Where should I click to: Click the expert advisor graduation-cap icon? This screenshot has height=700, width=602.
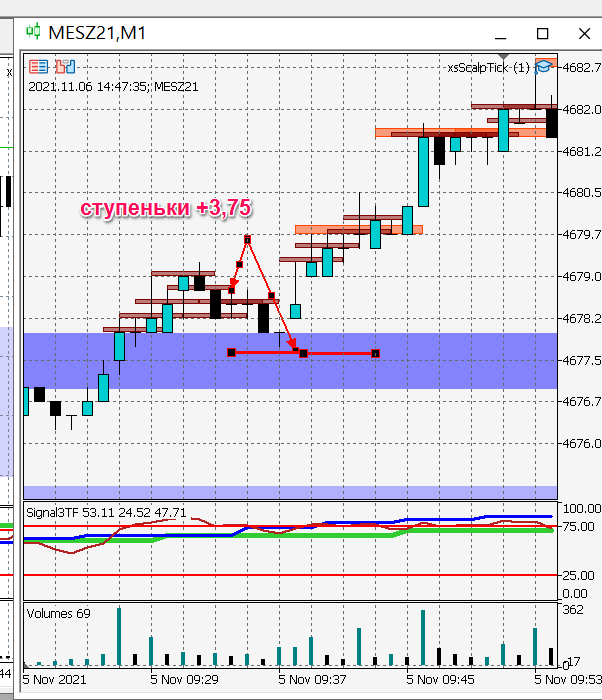tap(543, 67)
